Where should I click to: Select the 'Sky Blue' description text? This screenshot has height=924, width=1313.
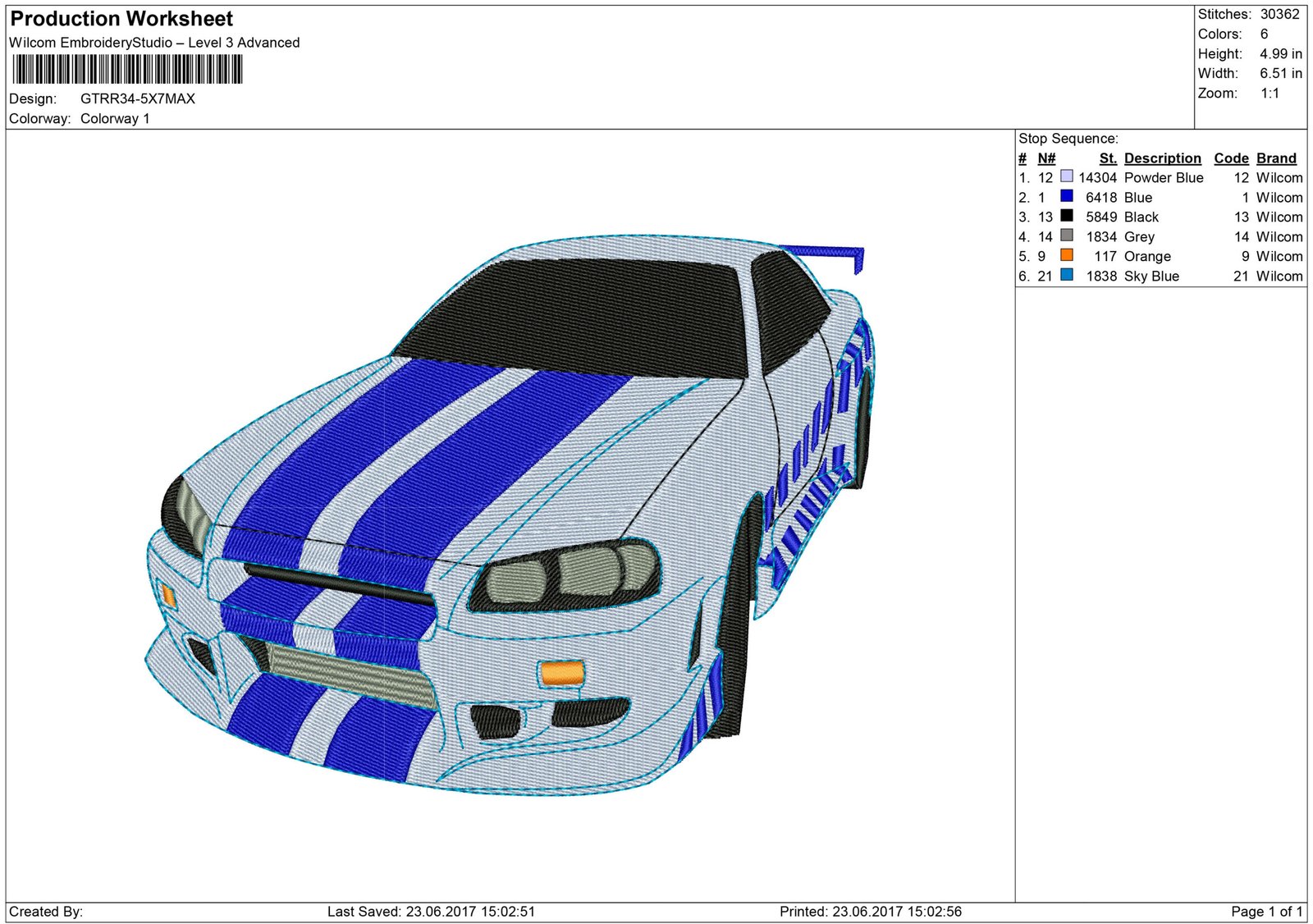tap(1151, 276)
